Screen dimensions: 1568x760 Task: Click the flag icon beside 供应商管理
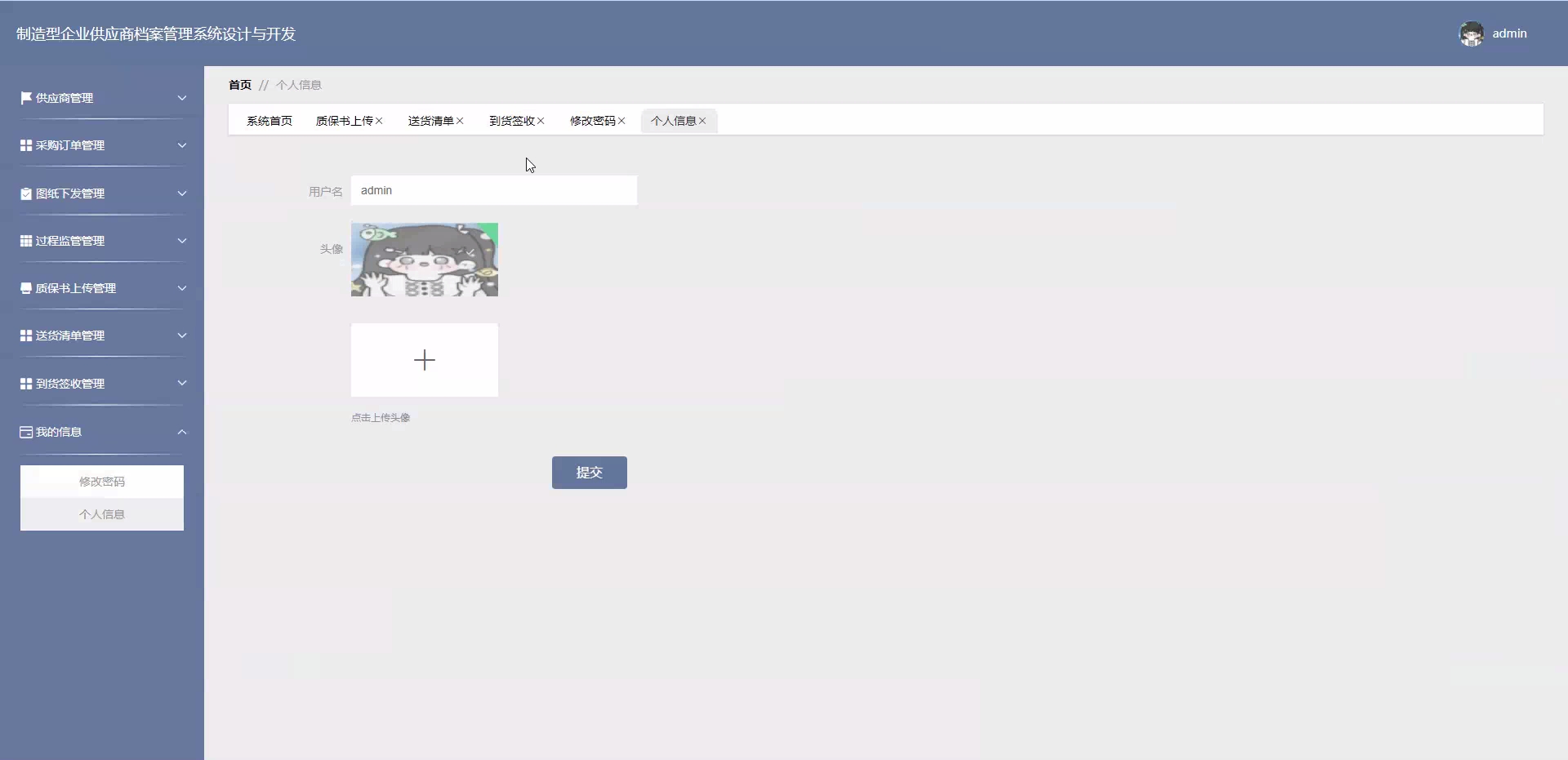26,98
